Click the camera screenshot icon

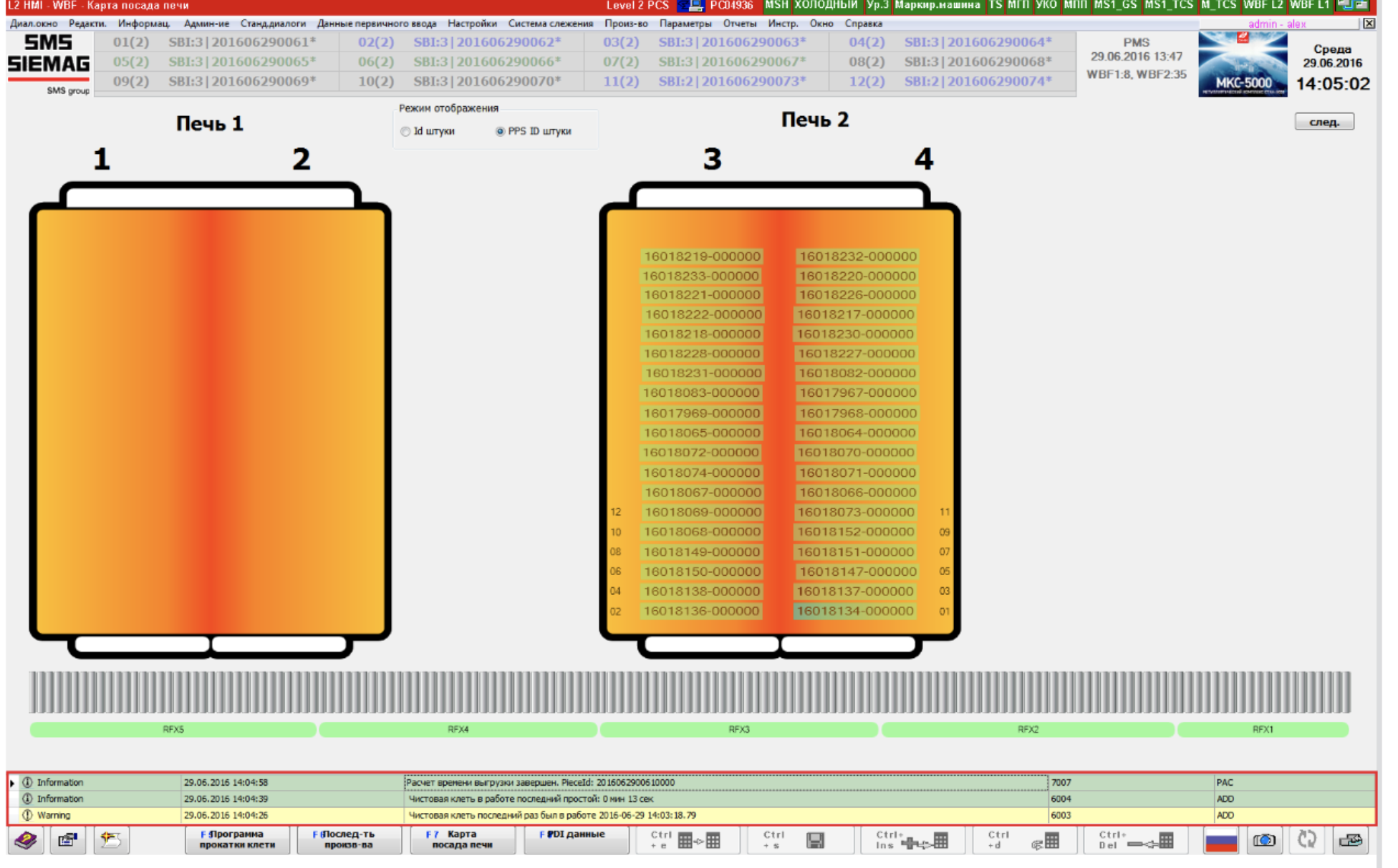(1264, 840)
